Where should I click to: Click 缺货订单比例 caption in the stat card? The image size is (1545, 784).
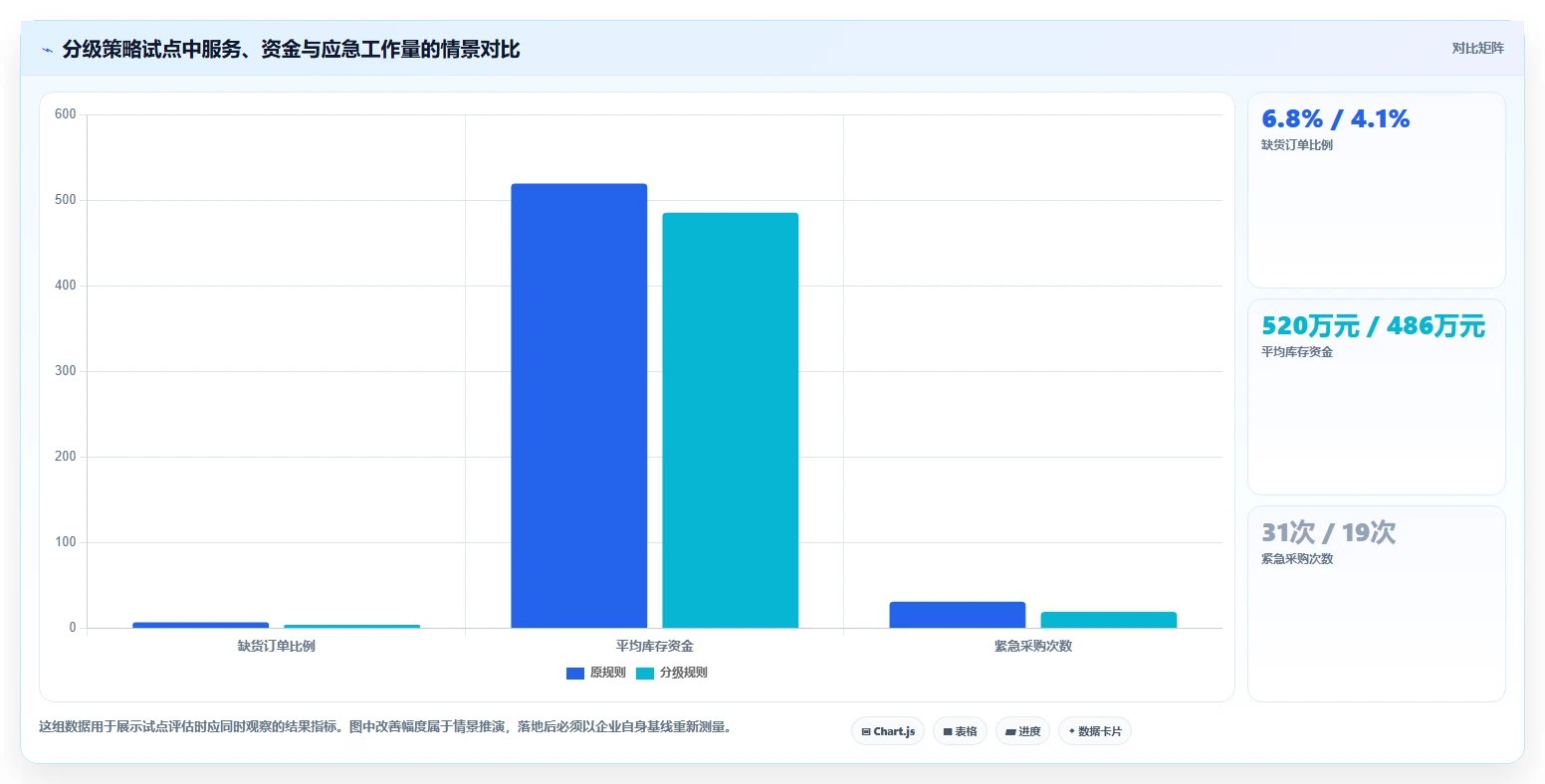pos(1297,145)
